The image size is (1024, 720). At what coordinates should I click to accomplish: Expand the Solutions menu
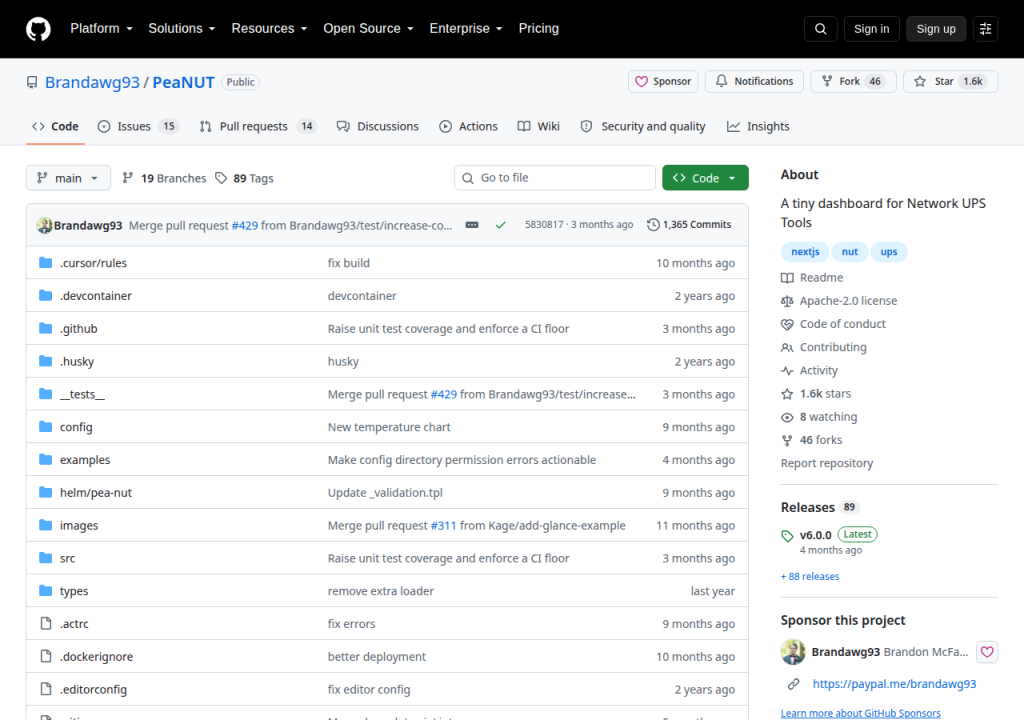click(182, 29)
